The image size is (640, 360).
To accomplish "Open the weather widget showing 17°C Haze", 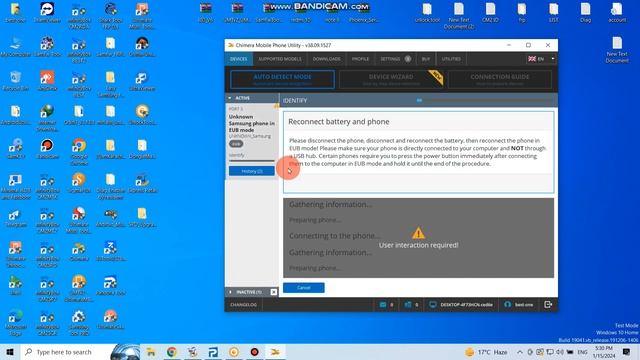I will [x=486, y=352].
